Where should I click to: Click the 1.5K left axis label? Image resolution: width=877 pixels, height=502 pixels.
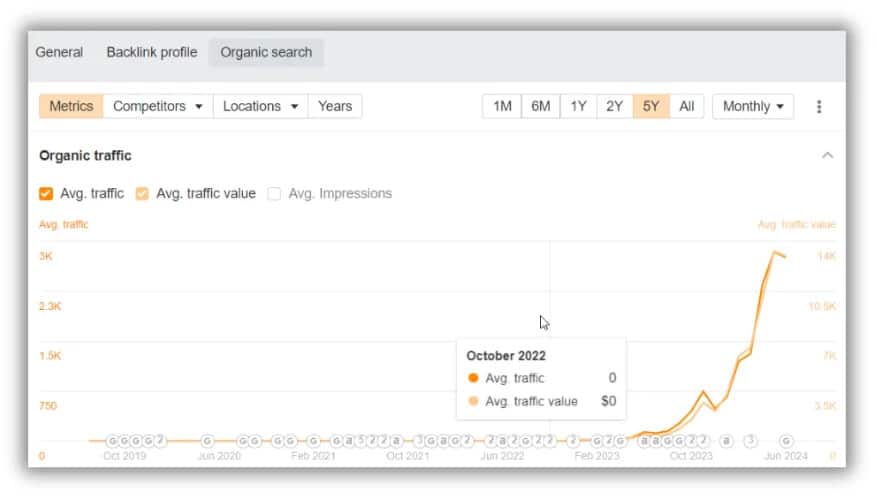pyautogui.click(x=50, y=356)
